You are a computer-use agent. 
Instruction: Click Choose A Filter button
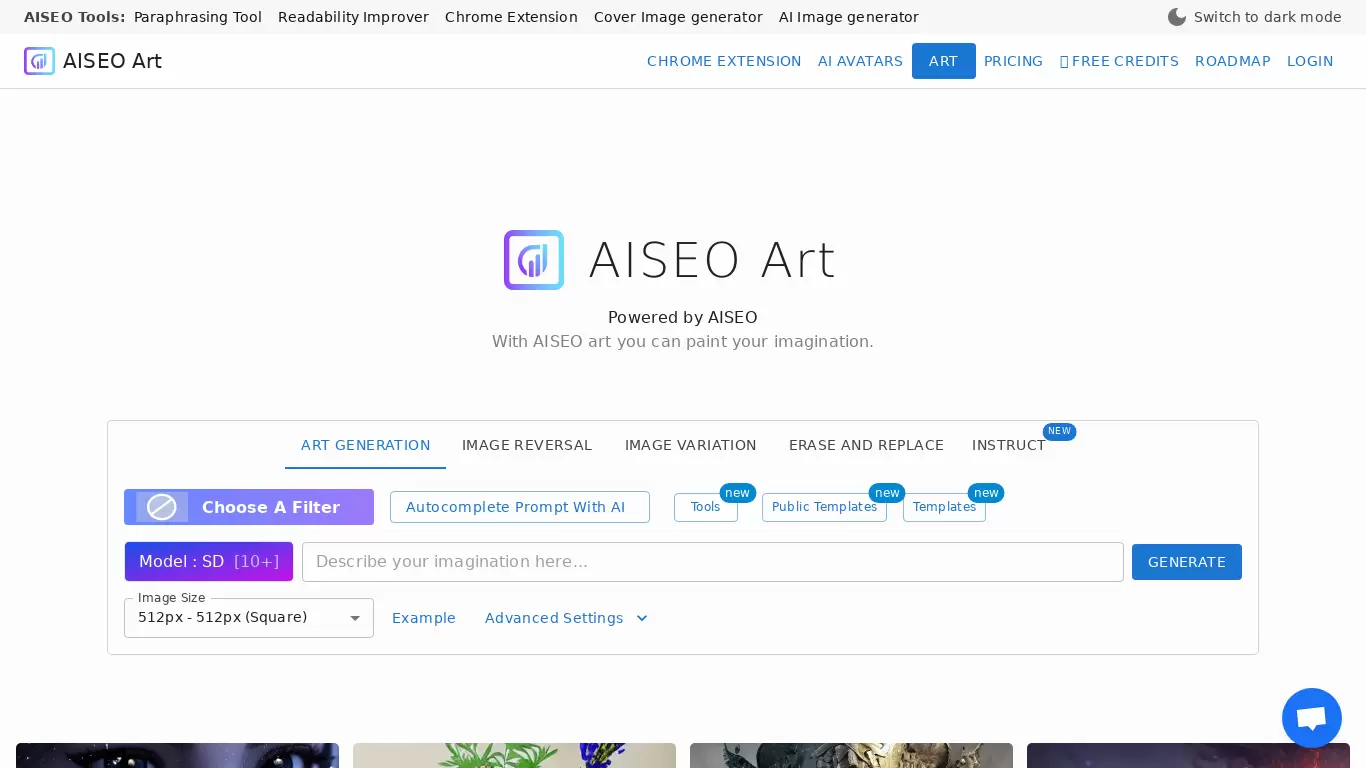(249, 507)
